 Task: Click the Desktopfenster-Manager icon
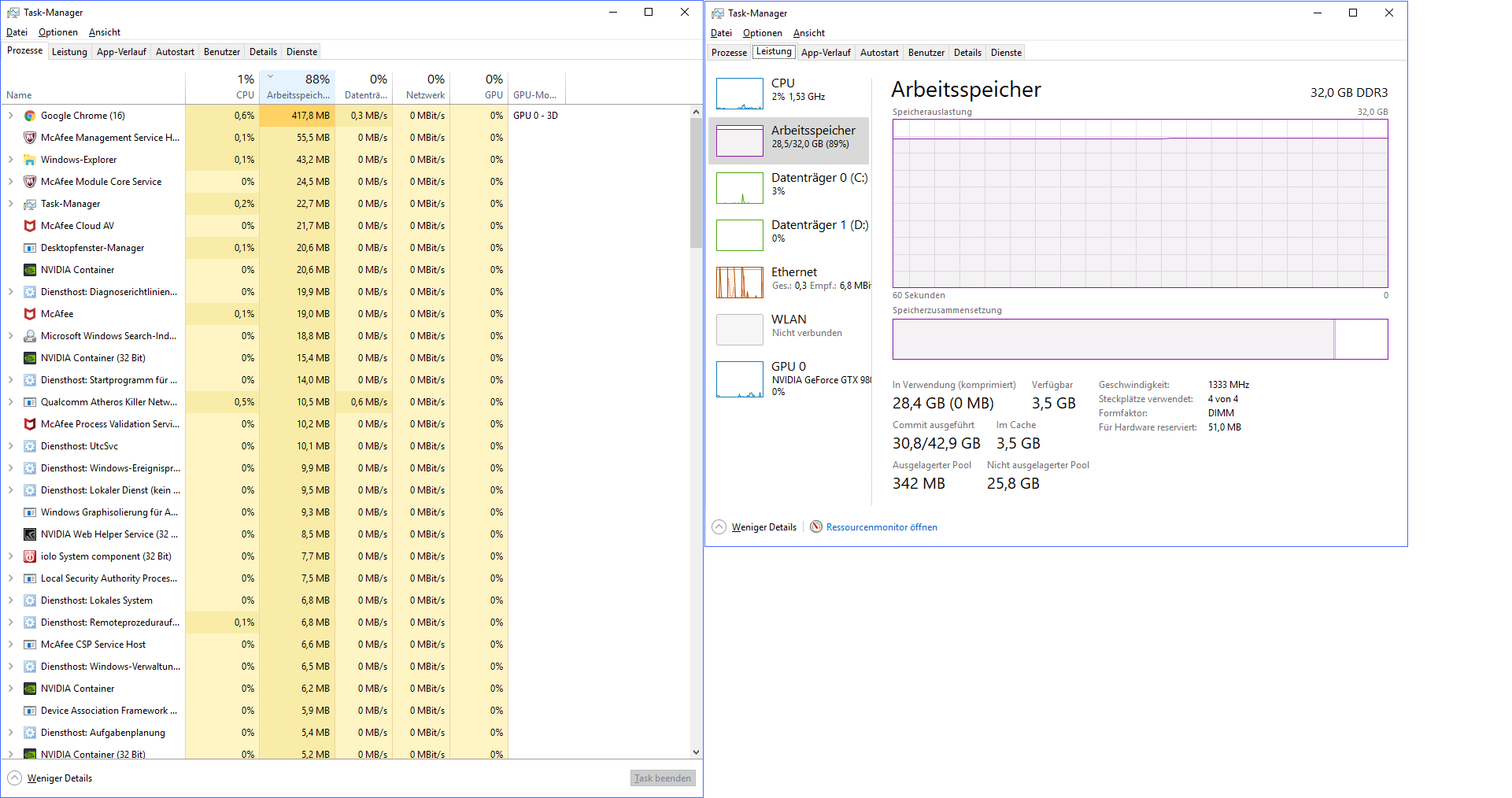tap(30, 248)
